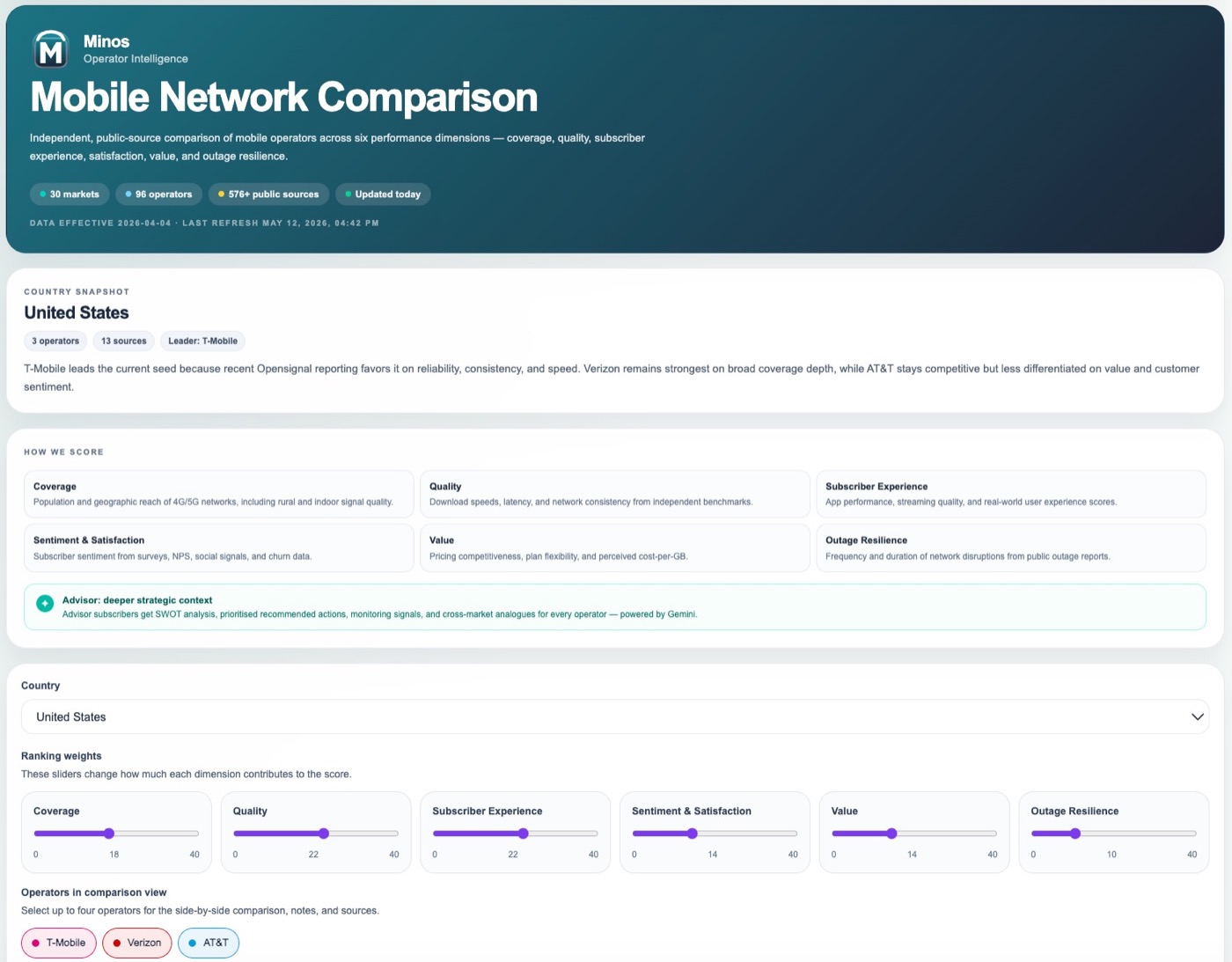Adjust the Quality weight slider handle
1232x962 pixels.
tap(324, 833)
